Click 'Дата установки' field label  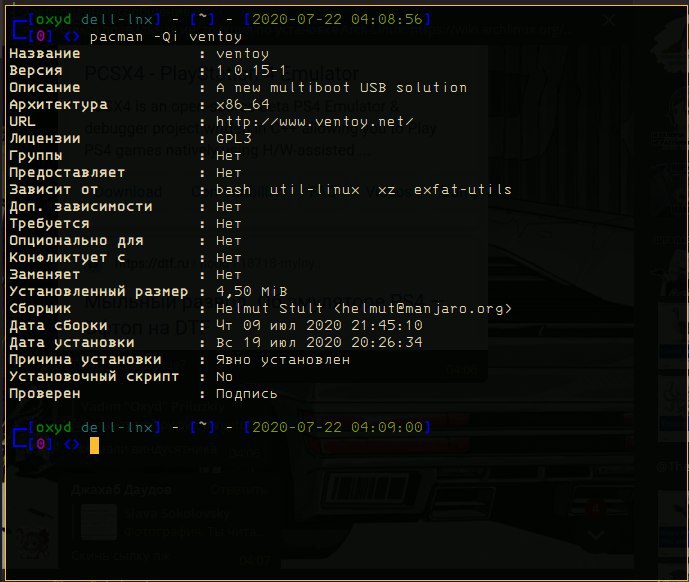[72, 342]
